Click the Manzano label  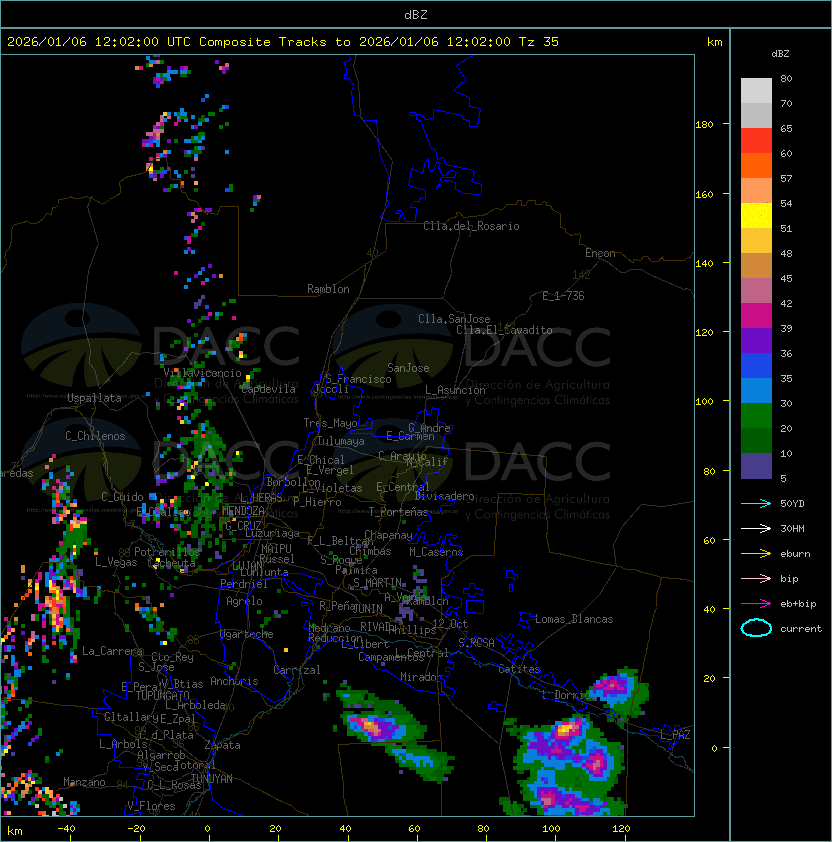click(84, 782)
